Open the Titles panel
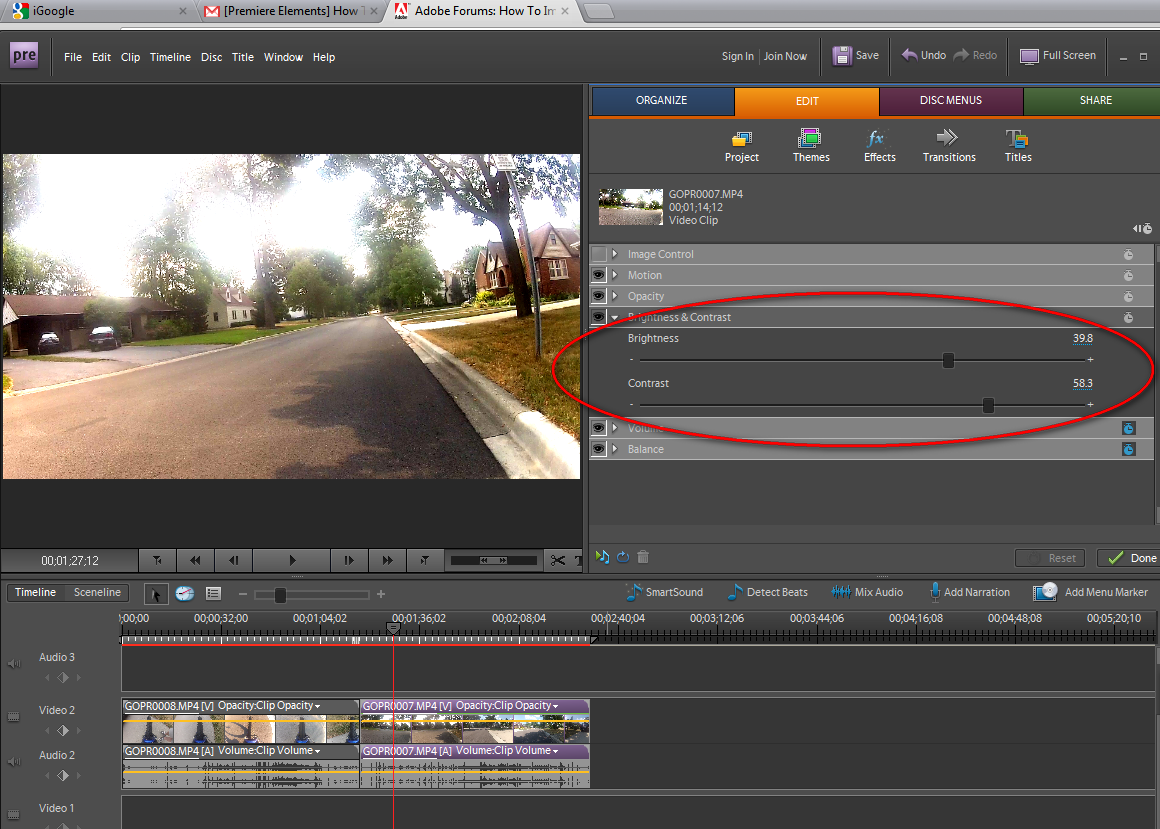1160x829 pixels. [1017, 145]
